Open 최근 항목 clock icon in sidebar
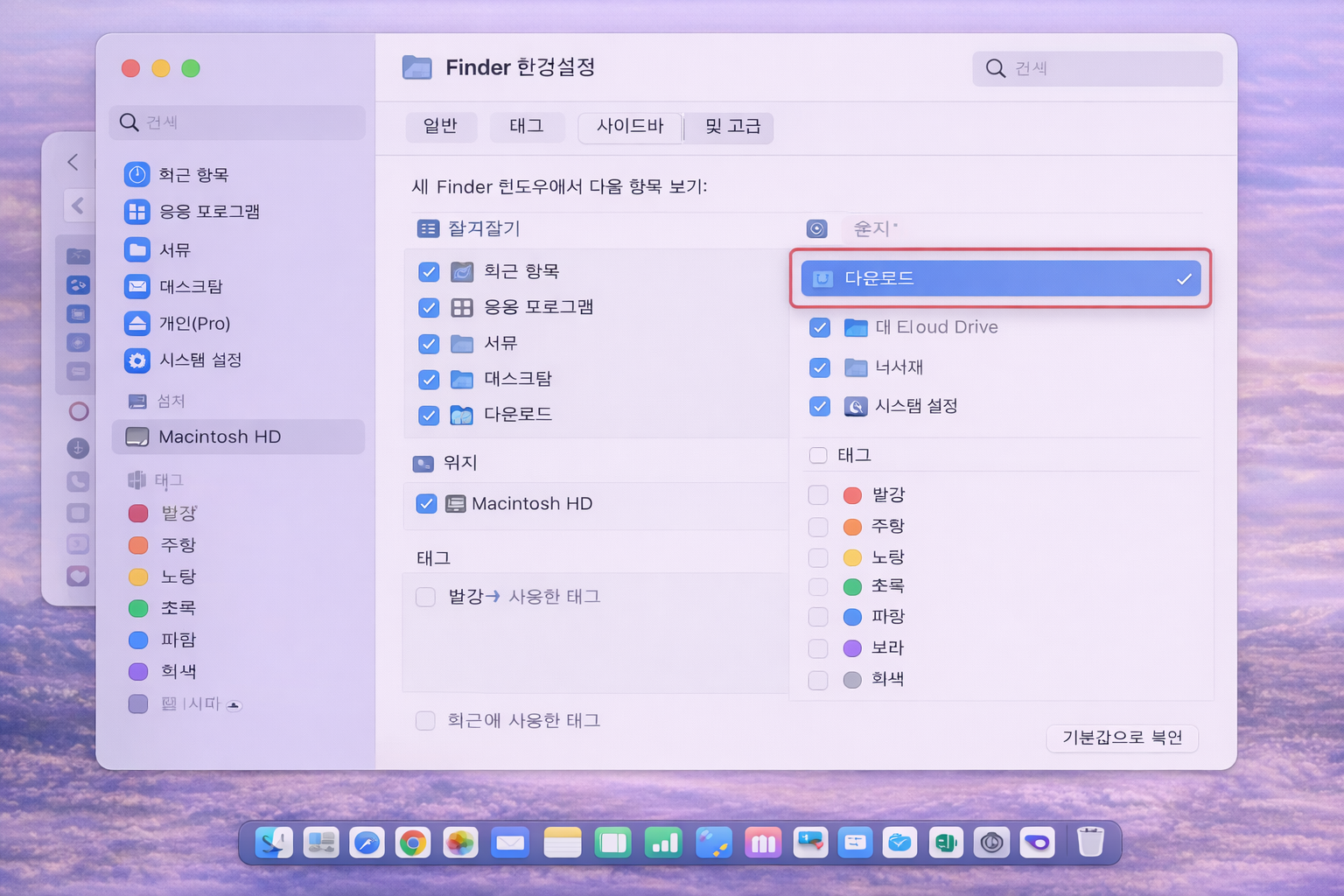 click(137, 175)
